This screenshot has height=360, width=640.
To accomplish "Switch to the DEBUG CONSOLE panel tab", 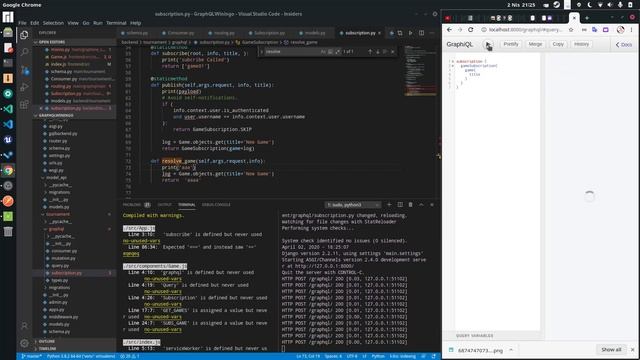I will [216, 204].
